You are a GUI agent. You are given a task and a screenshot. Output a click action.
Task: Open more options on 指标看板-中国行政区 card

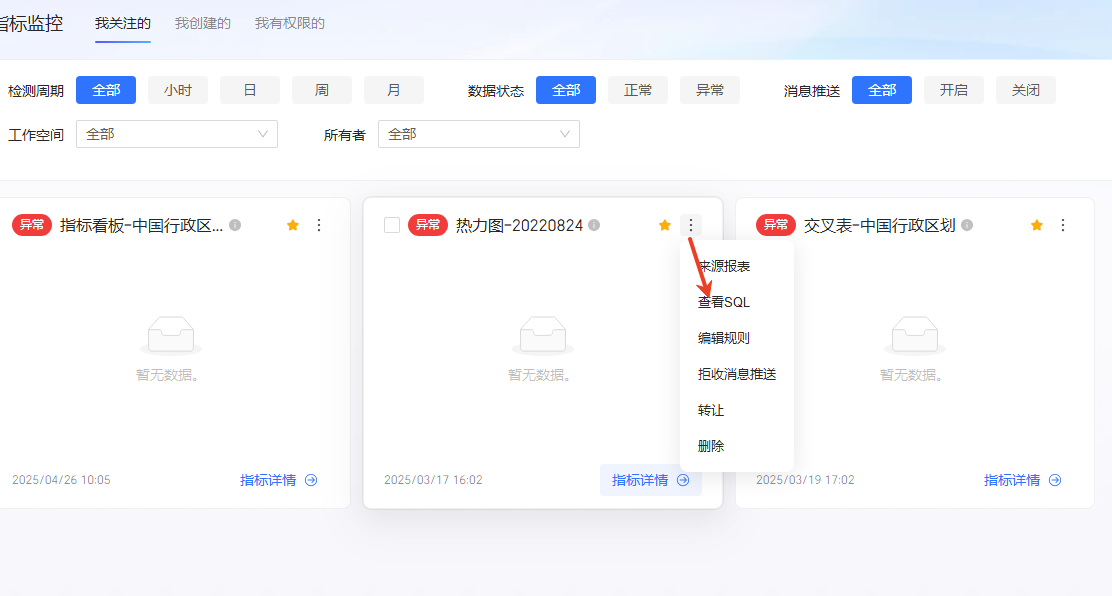(319, 225)
